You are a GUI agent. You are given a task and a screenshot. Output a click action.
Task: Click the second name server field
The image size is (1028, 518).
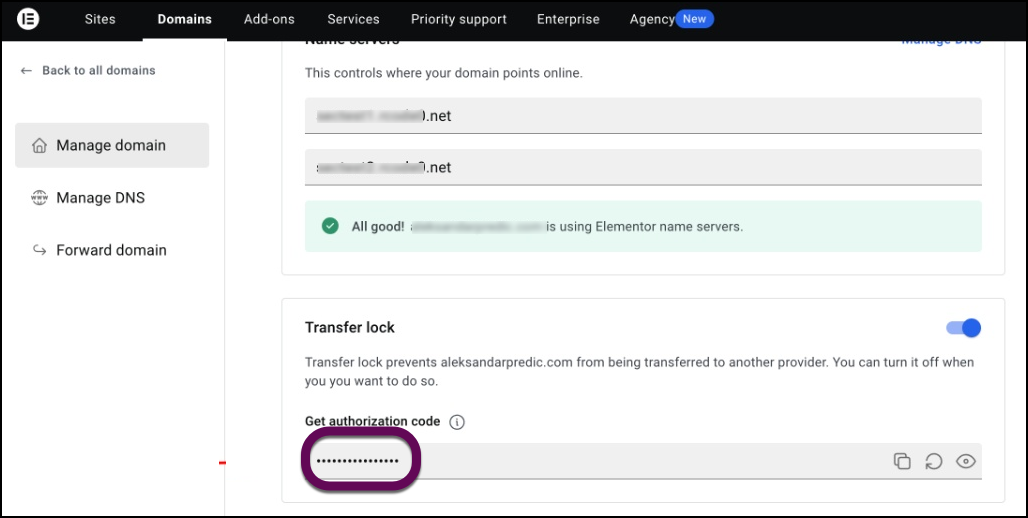click(643, 167)
